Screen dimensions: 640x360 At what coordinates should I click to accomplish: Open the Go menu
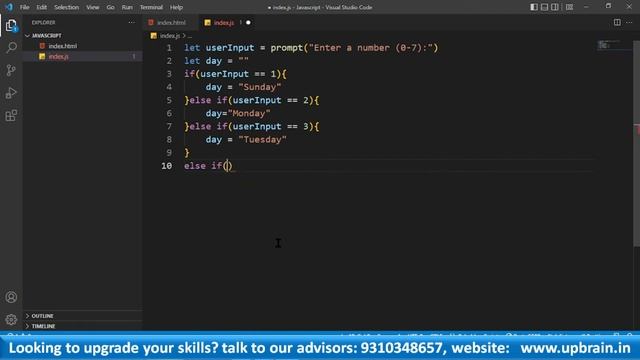click(x=110, y=7)
